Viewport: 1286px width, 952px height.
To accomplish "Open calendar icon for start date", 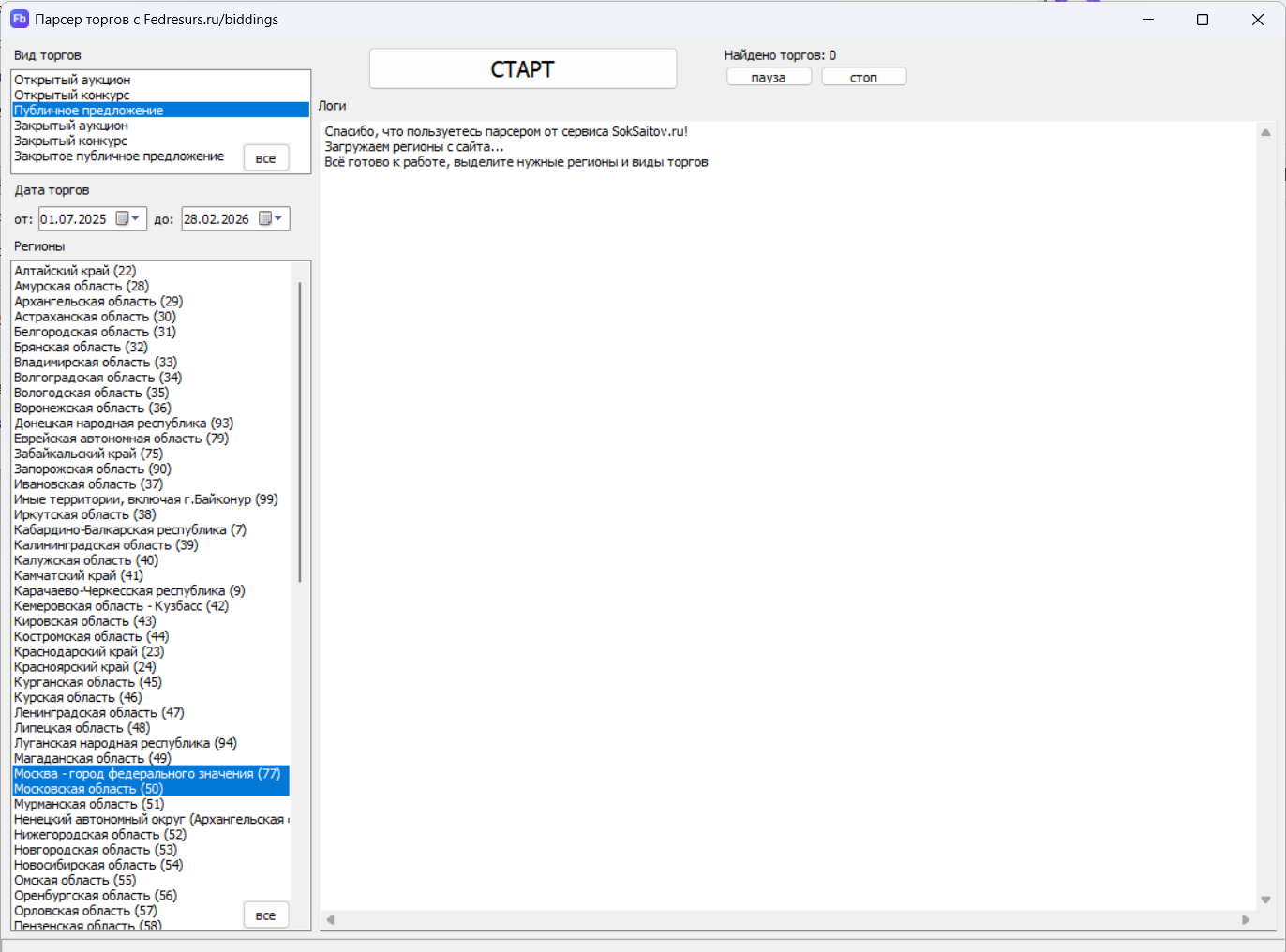I will [x=122, y=218].
